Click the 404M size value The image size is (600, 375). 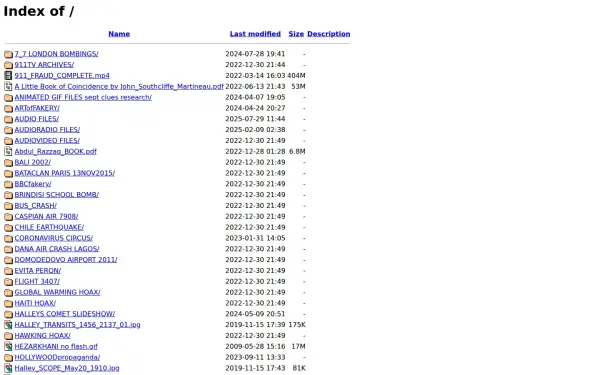(296, 76)
